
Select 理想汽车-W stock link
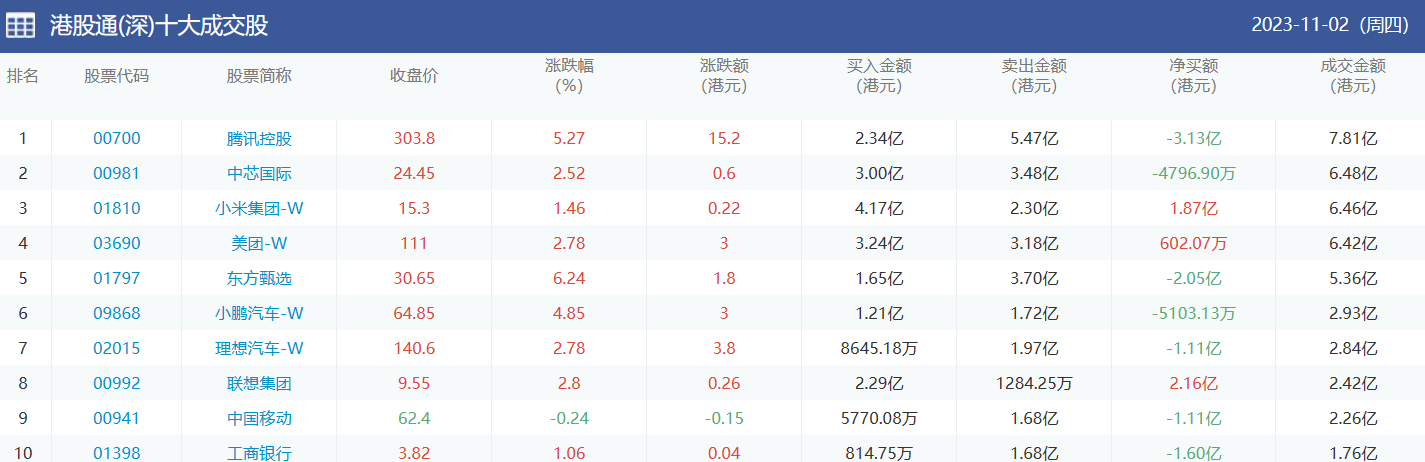[x=259, y=348]
